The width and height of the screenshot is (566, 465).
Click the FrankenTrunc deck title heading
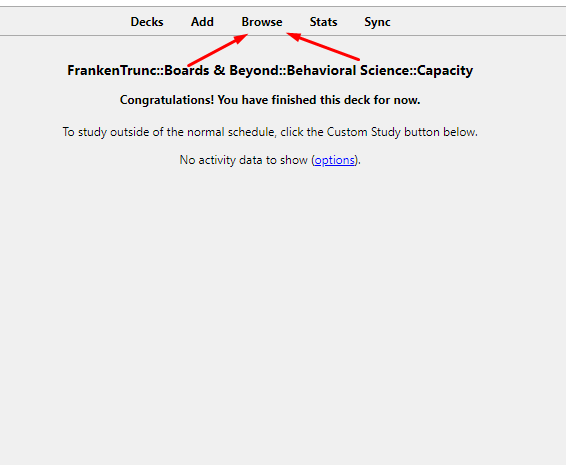pyautogui.click(x=270, y=70)
